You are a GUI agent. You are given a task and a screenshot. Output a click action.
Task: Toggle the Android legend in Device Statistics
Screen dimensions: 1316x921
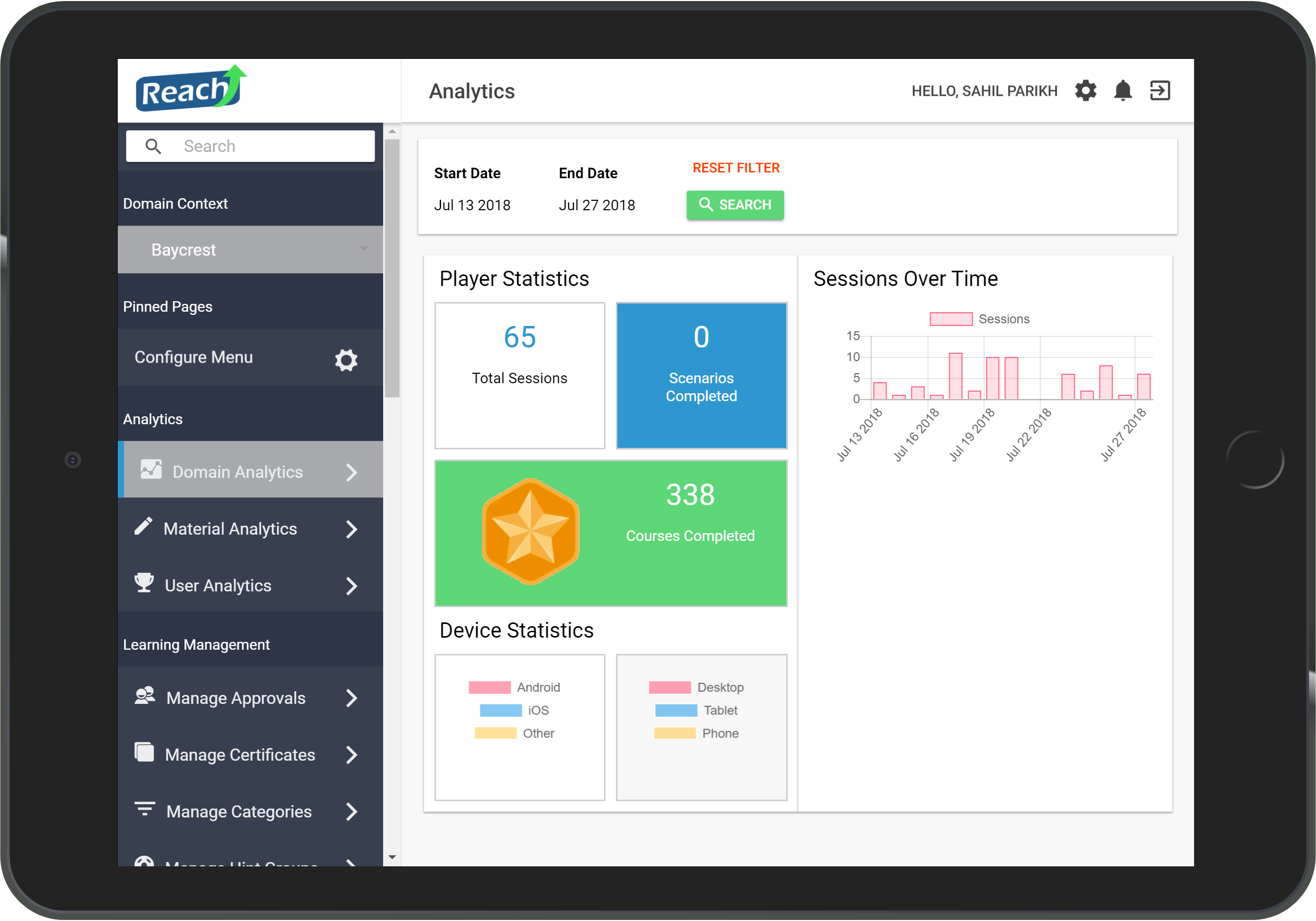pos(513,688)
